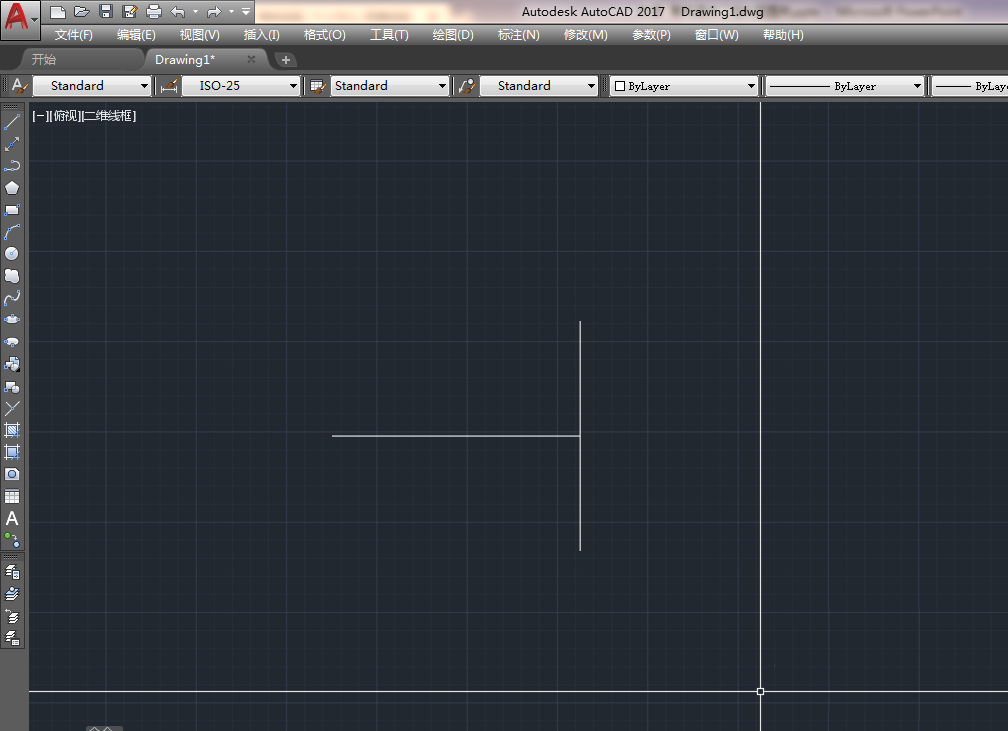Open the AutoCAD application menu button
This screenshot has width=1008, height=731.
point(20,19)
